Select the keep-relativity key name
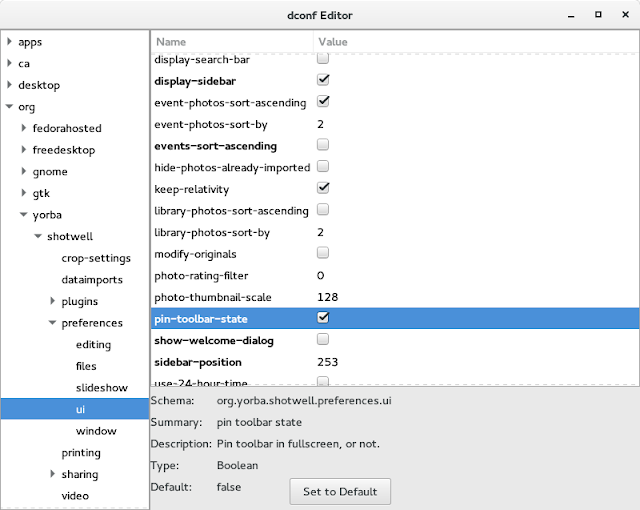 point(191,189)
